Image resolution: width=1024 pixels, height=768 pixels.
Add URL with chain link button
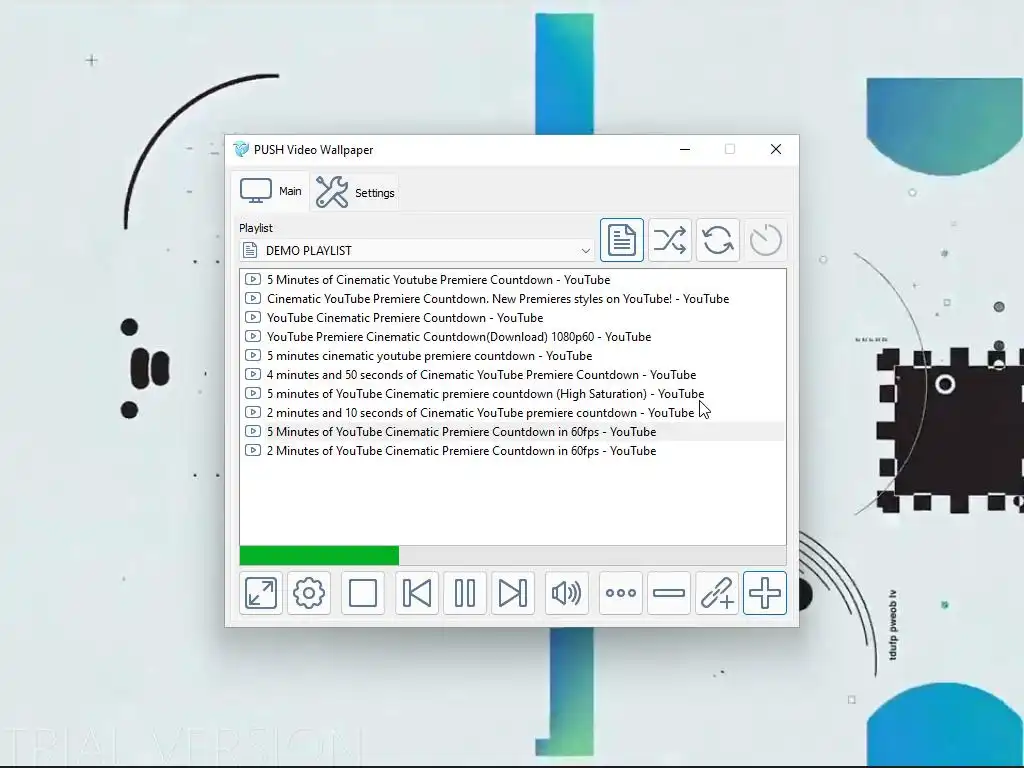click(716, 593)
